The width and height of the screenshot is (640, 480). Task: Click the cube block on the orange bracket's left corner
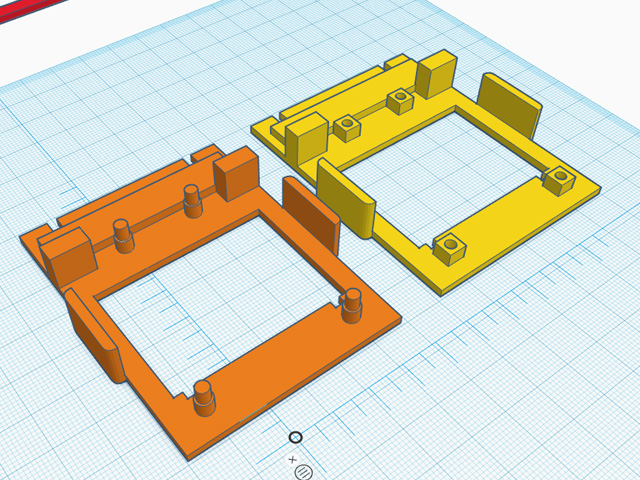(68, 260)
